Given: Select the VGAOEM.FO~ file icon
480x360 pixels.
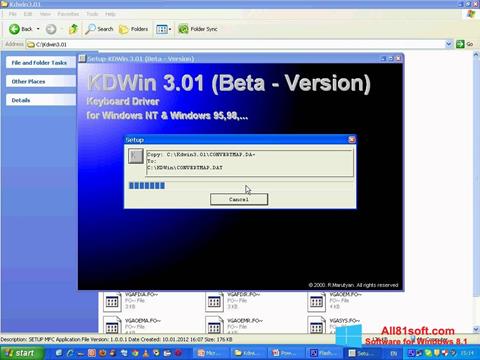Looking at the screenshot, I should [316, 302].
